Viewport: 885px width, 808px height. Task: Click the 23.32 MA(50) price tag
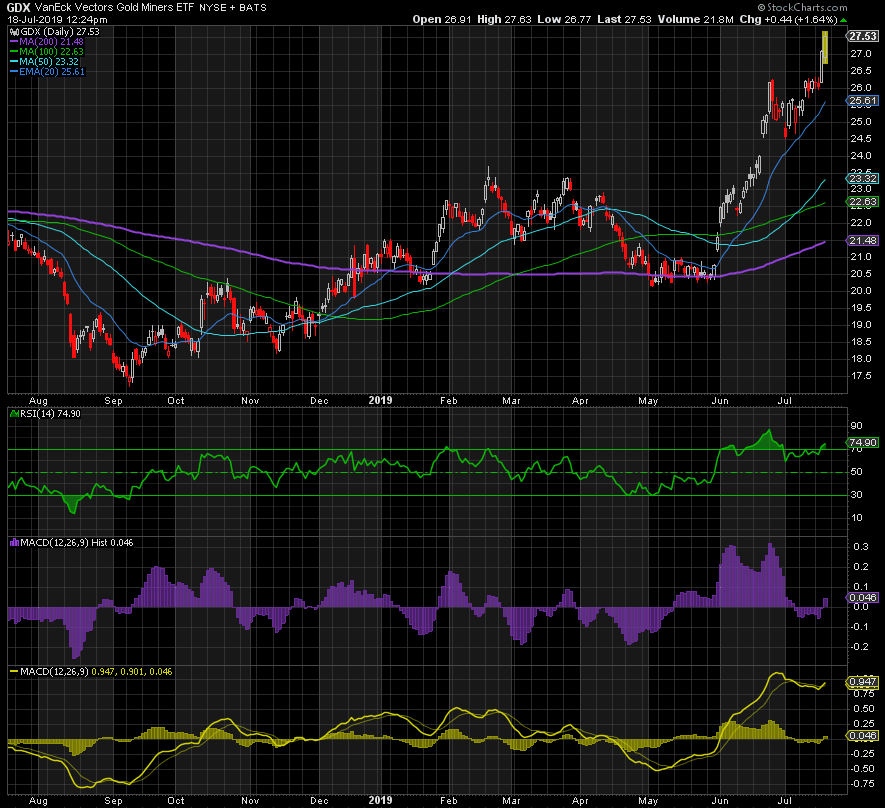pos(862,180)
